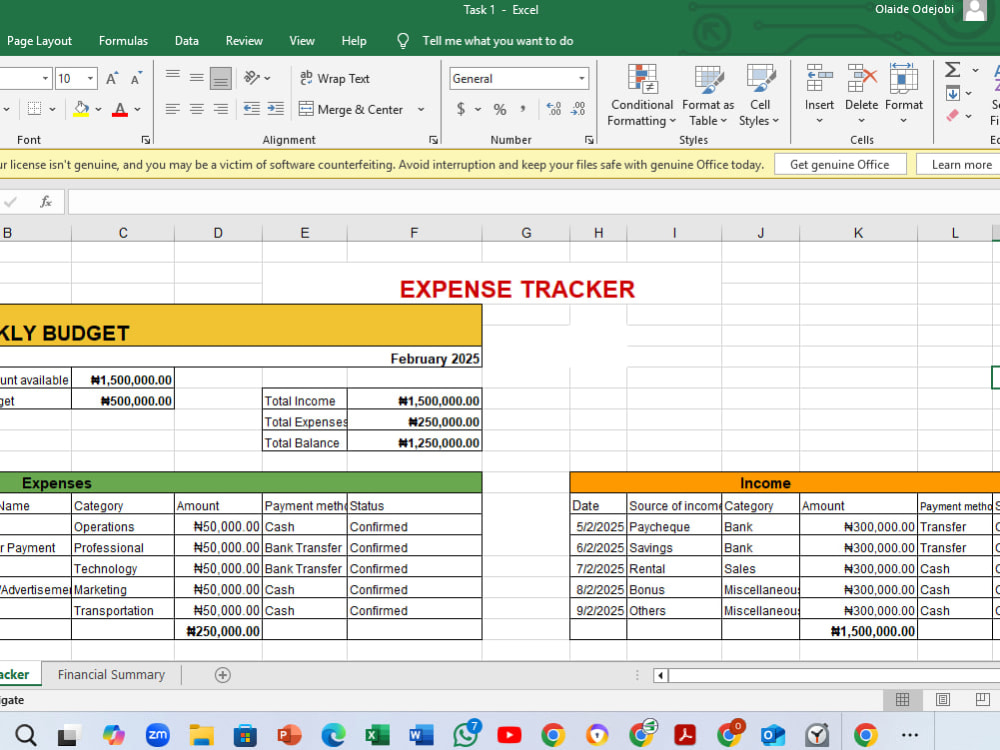The width and height of the screenshot is (1000, 750).
Task: Open the View ribbon tab
Action: pos(302,41)
